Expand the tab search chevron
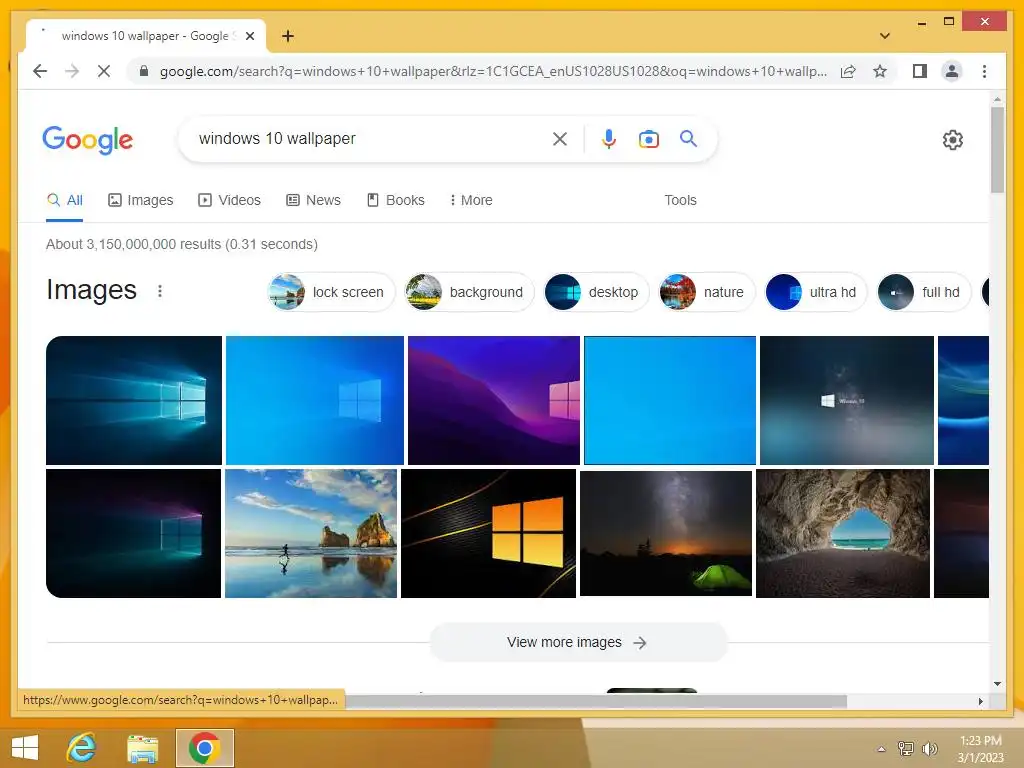 884,36
